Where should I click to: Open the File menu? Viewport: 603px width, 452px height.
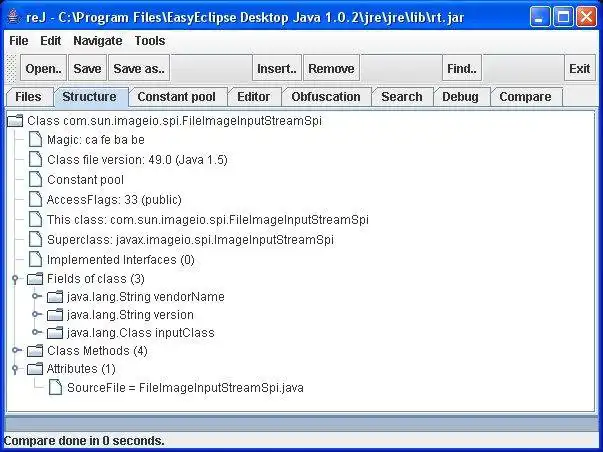(x=19, y=40)
